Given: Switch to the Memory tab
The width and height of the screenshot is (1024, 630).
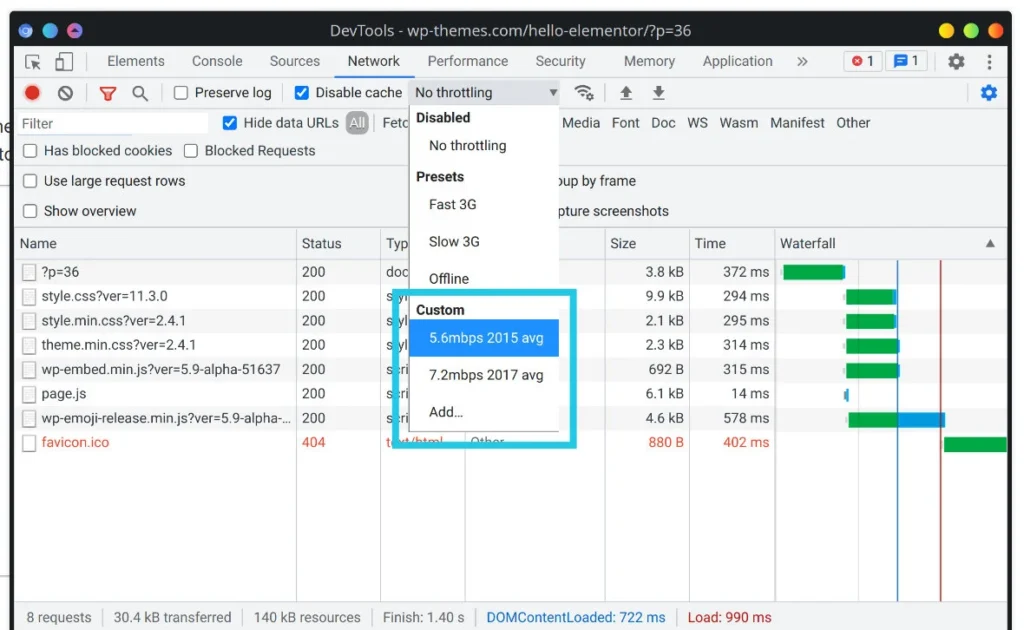Looking at the screenshot, I should pos(649,61).
